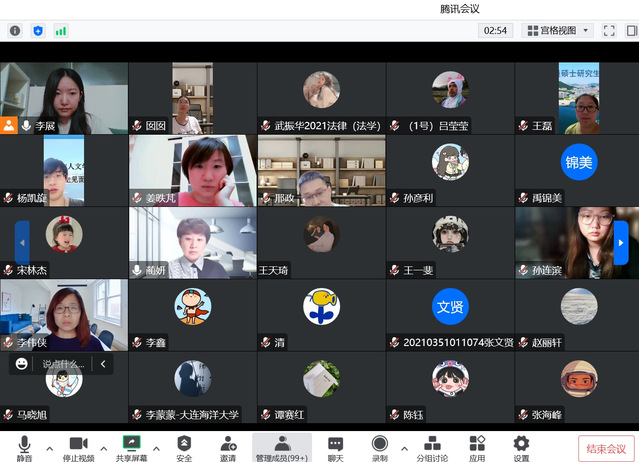Open 管理成员(99+) participants panel
The width and height of the screenshot is (639, 462).
pos(282,447)
